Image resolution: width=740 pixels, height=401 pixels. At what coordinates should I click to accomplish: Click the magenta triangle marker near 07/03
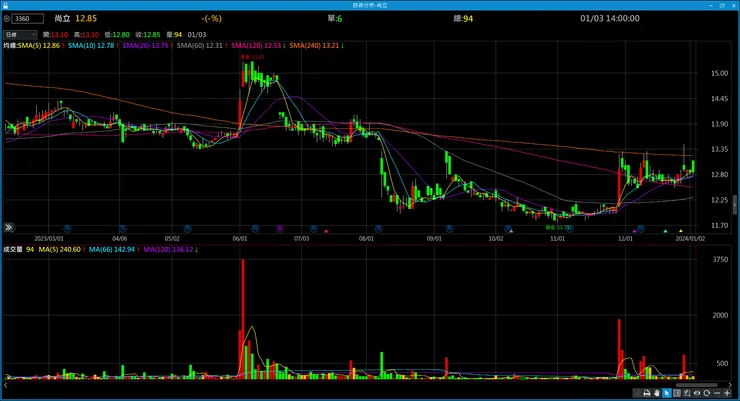326,231
